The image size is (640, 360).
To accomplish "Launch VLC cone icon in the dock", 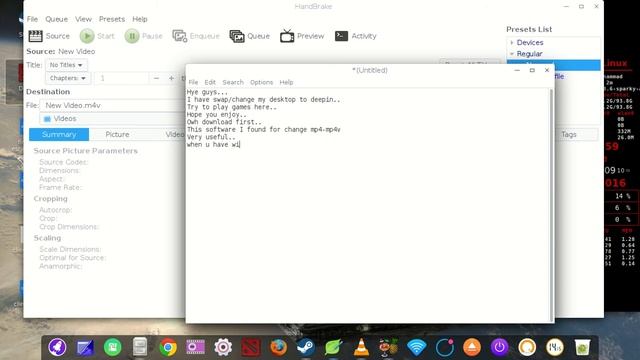I will point(361,347).
